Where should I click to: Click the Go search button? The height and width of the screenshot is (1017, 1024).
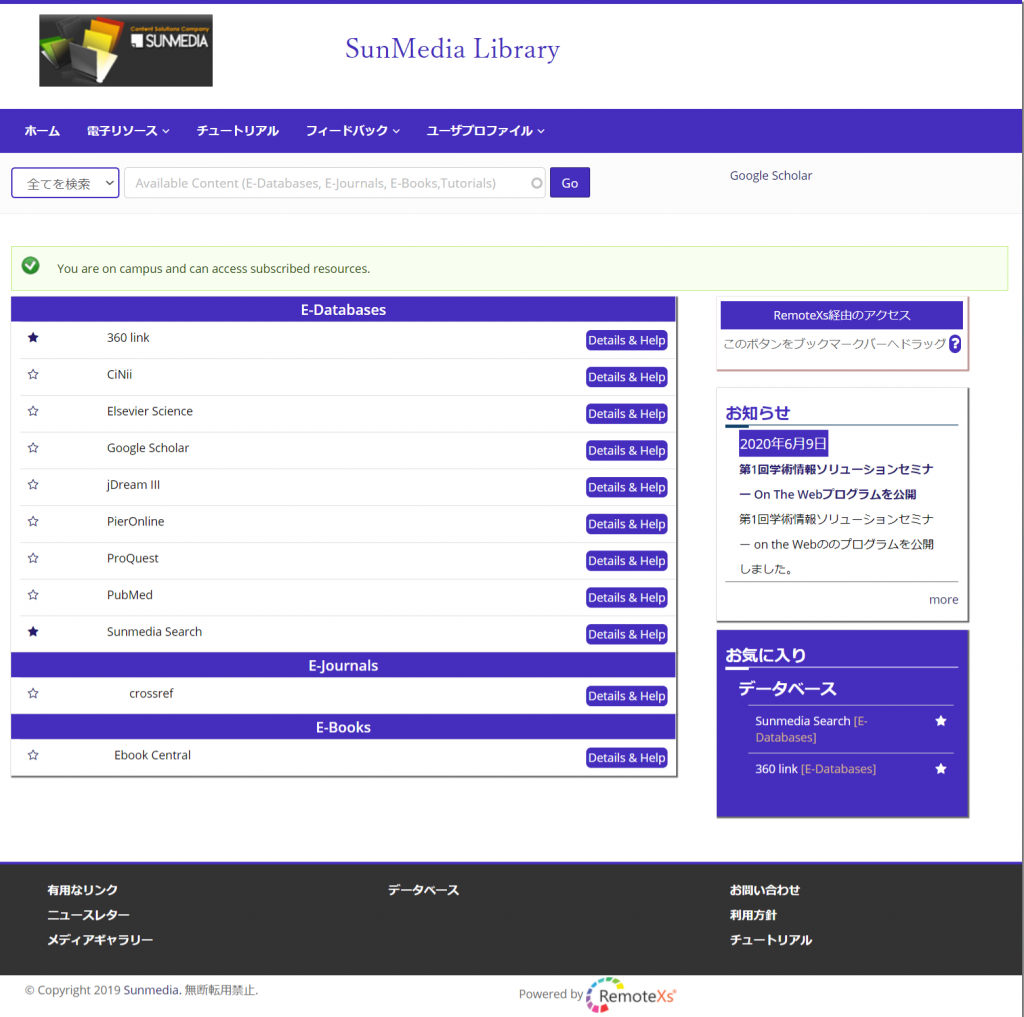[569, 183]
